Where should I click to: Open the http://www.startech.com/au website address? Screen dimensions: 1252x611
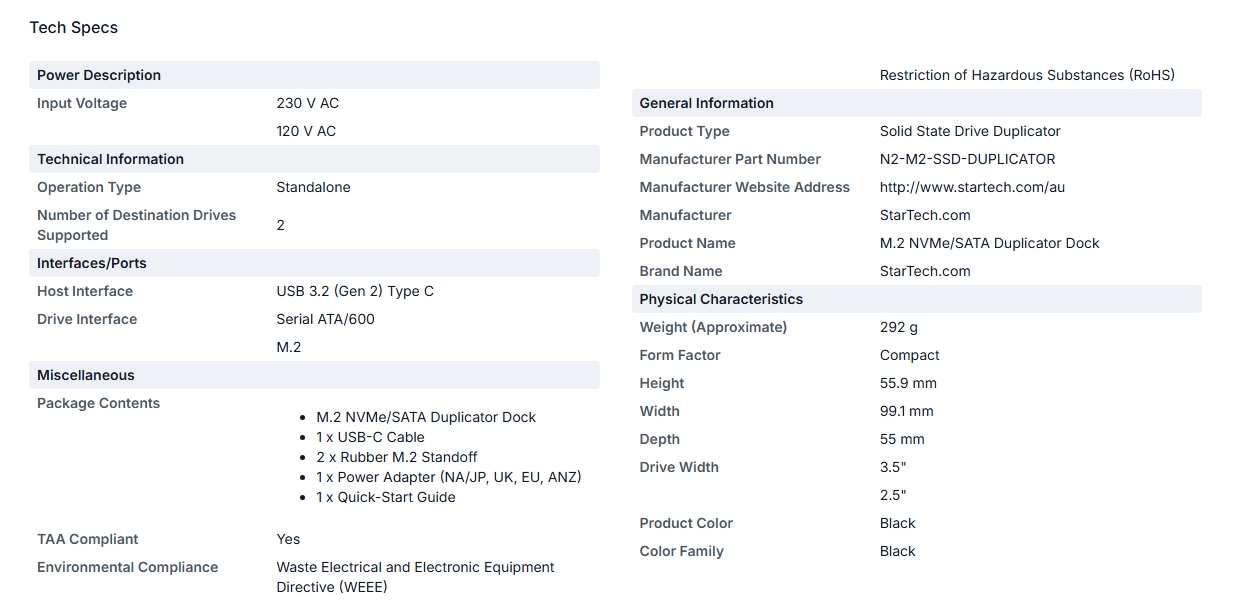click(x=972, y=187)
